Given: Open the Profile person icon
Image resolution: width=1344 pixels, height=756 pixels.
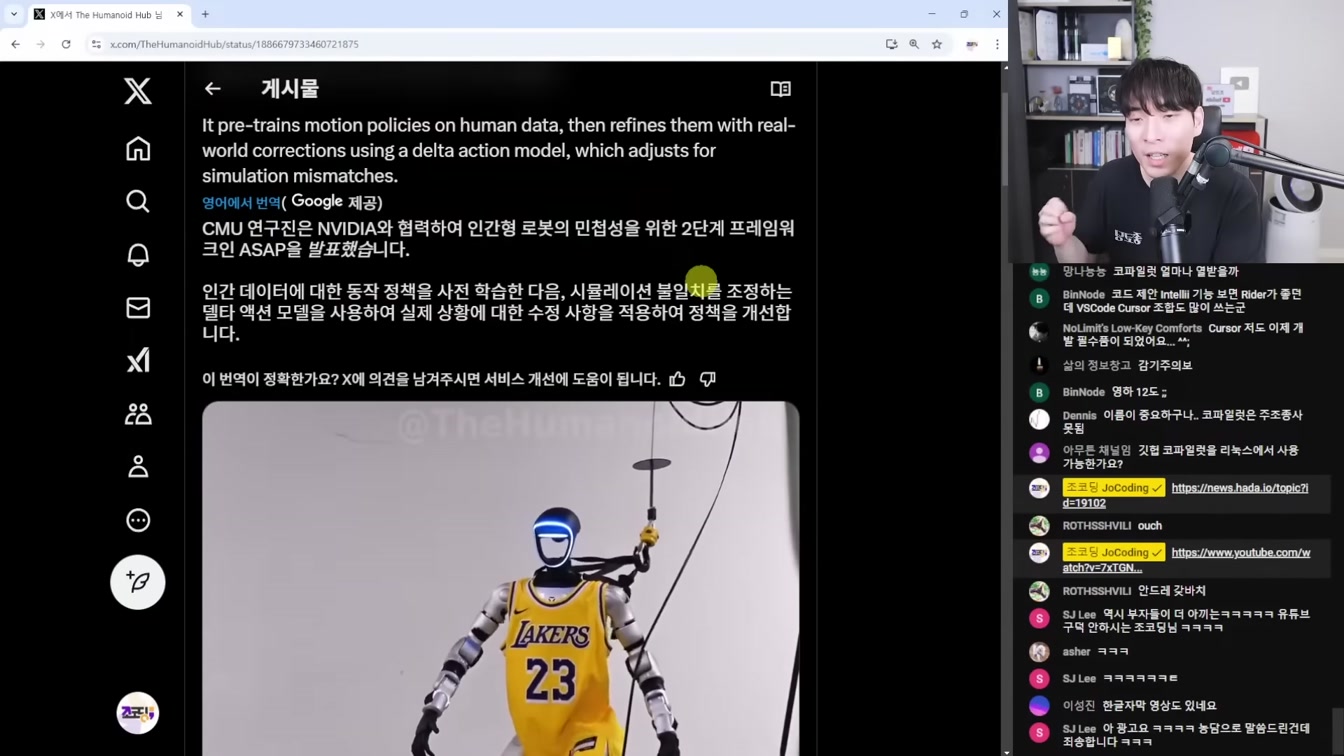Looking at the screenshot, I should 138,467.
